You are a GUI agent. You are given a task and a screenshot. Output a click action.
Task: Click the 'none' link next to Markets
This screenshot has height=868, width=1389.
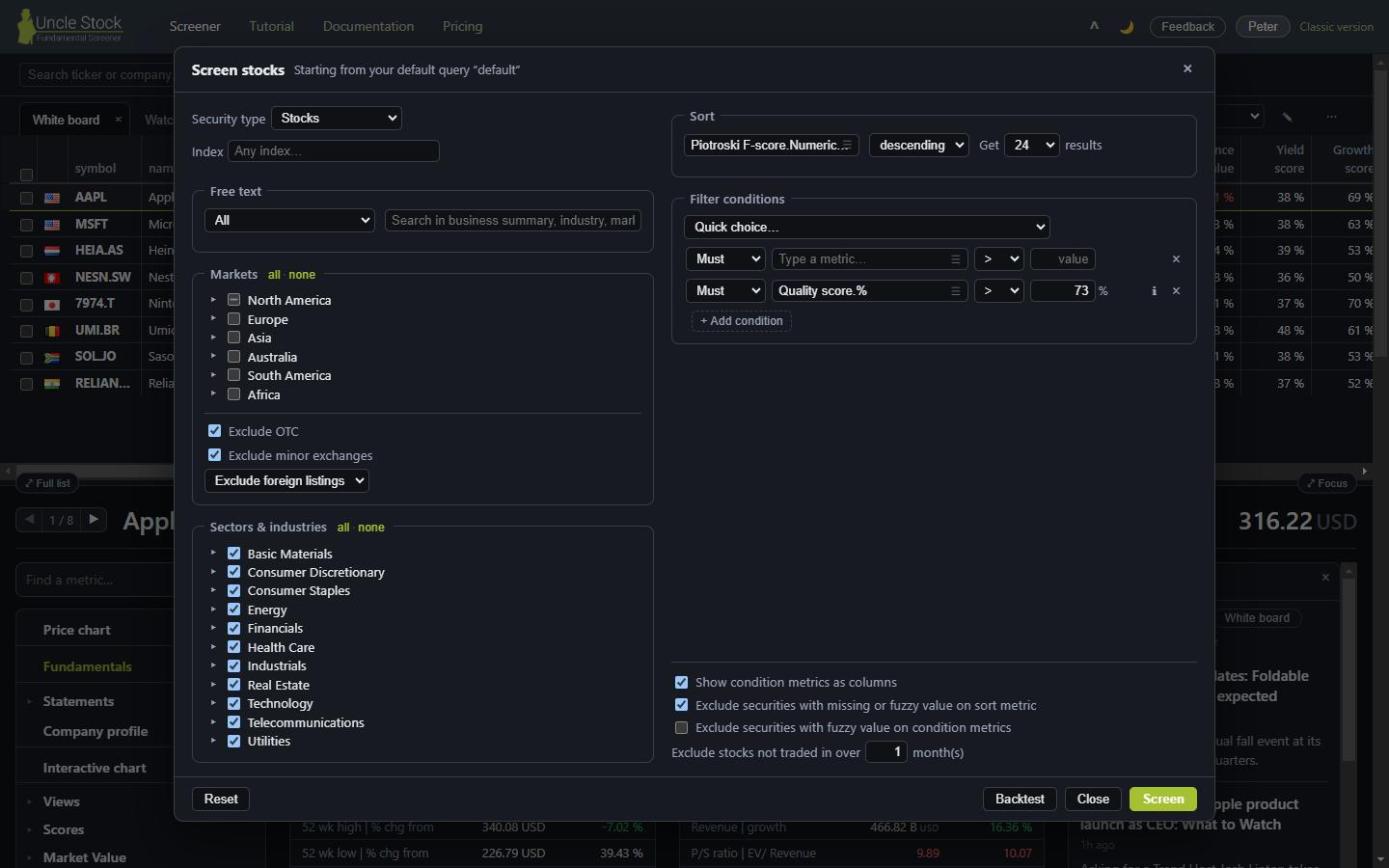coord(302,274)
